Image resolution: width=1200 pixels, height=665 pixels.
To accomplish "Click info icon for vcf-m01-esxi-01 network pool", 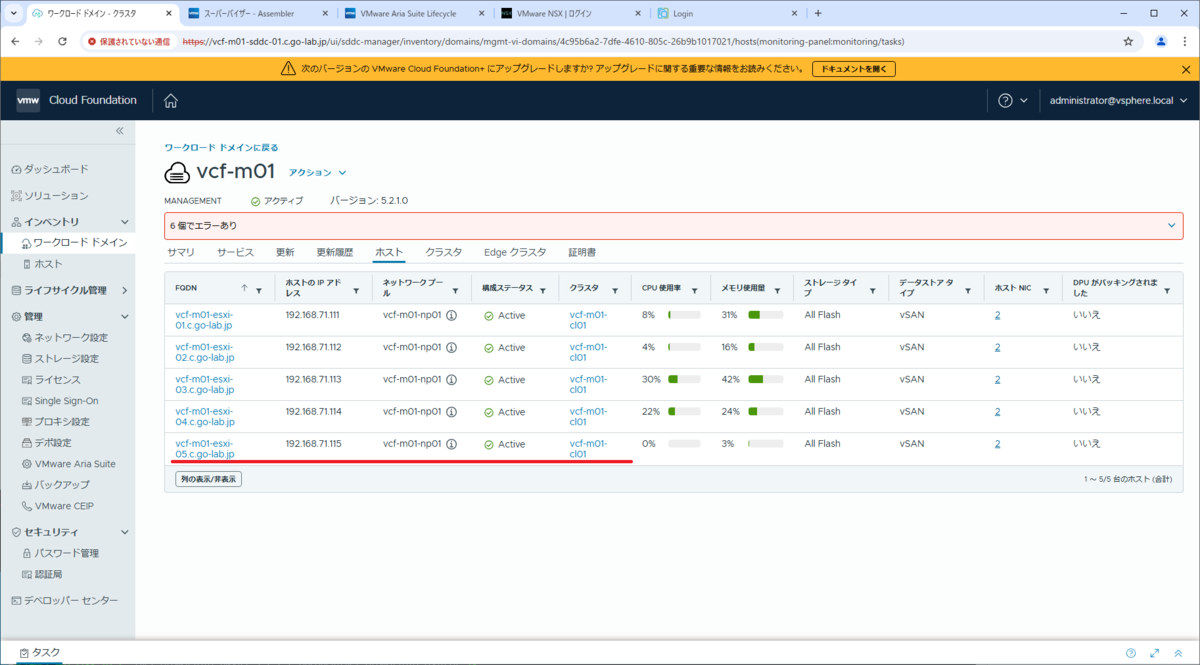I will tap(451, 315).
